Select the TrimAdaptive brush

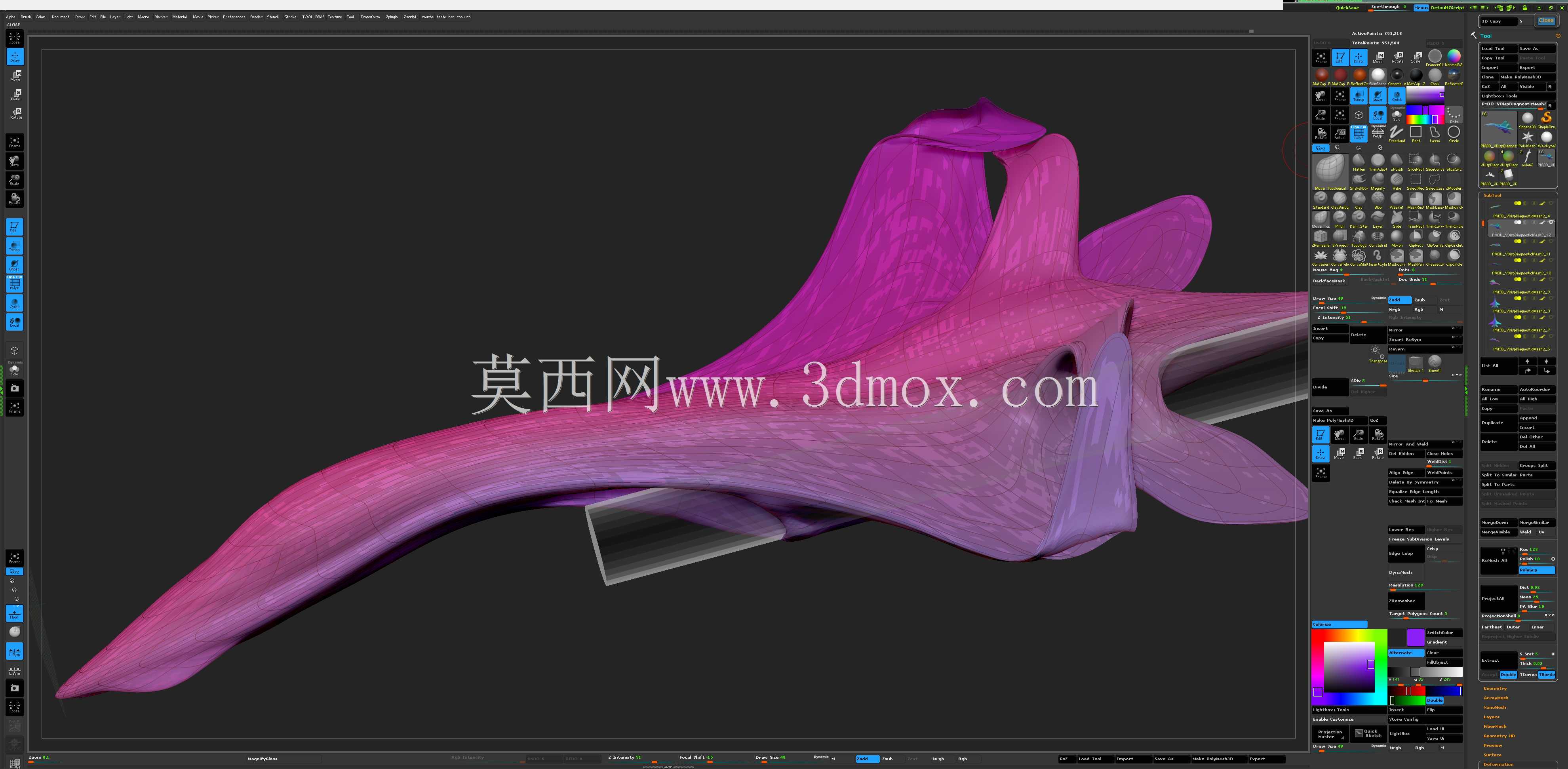click(1378, 163)
